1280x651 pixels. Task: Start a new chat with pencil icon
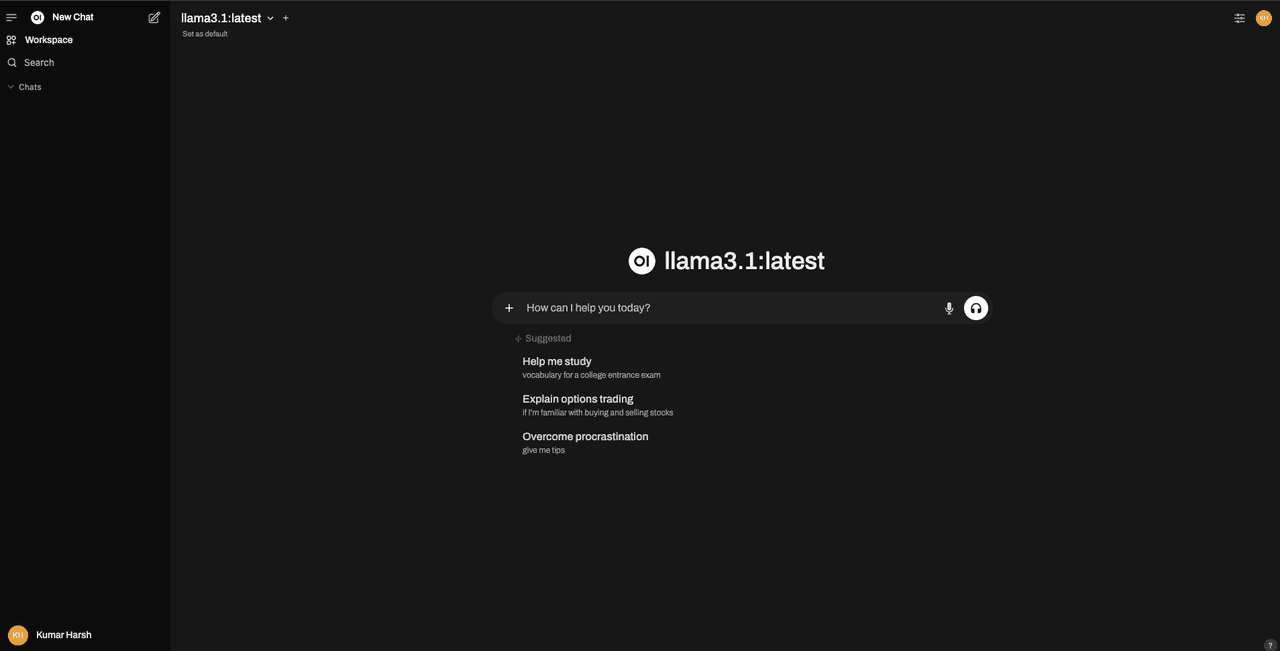[x=154, y=17]
